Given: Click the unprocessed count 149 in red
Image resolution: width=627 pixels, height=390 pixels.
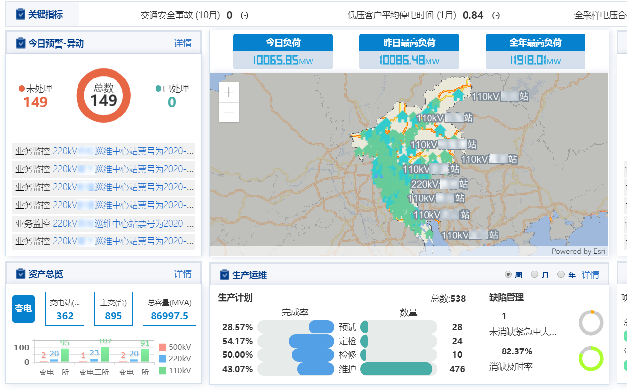Looking at the screenshot, I should click(x=35, y=102).
